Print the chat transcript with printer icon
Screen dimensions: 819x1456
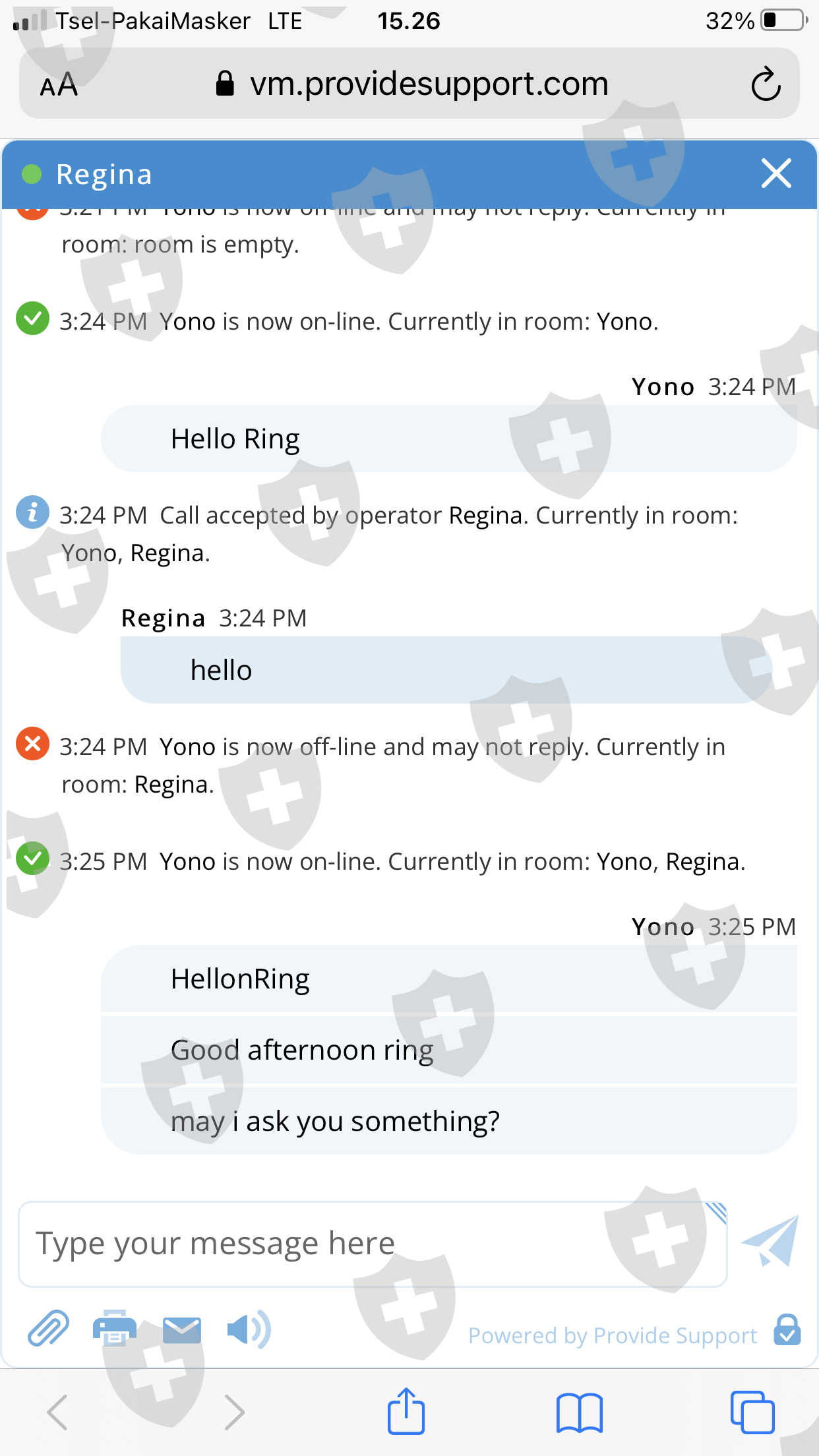tap(115, 1328)
